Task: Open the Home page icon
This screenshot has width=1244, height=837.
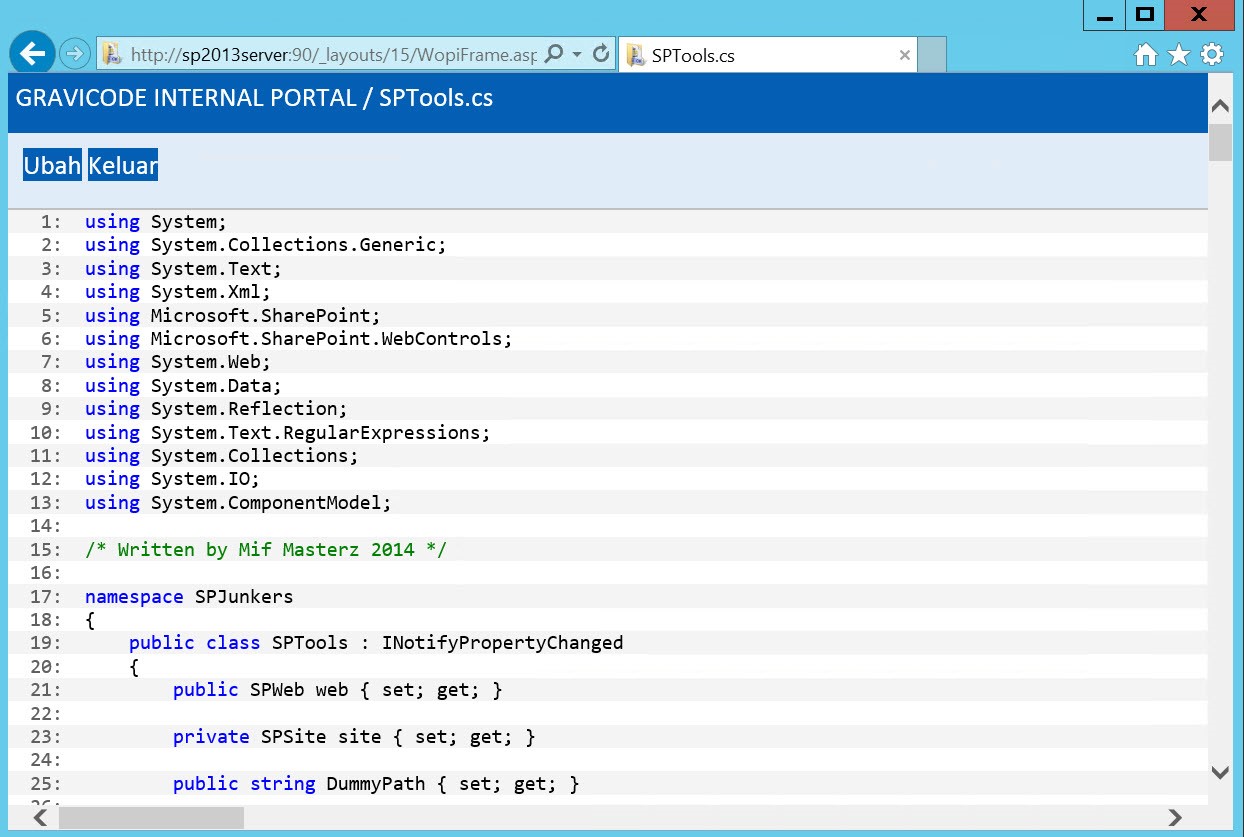Action: point(1146,55)
